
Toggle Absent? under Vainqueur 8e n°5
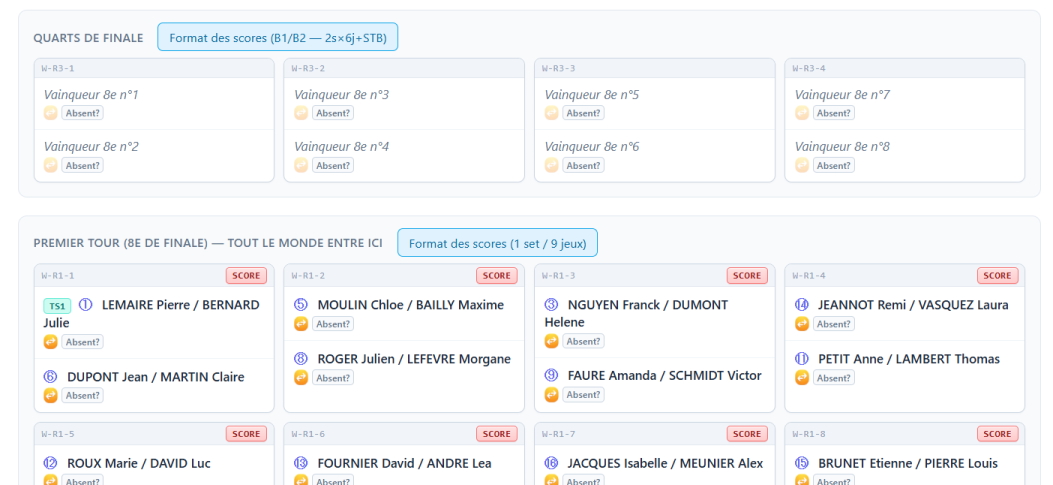click(584, 113)
